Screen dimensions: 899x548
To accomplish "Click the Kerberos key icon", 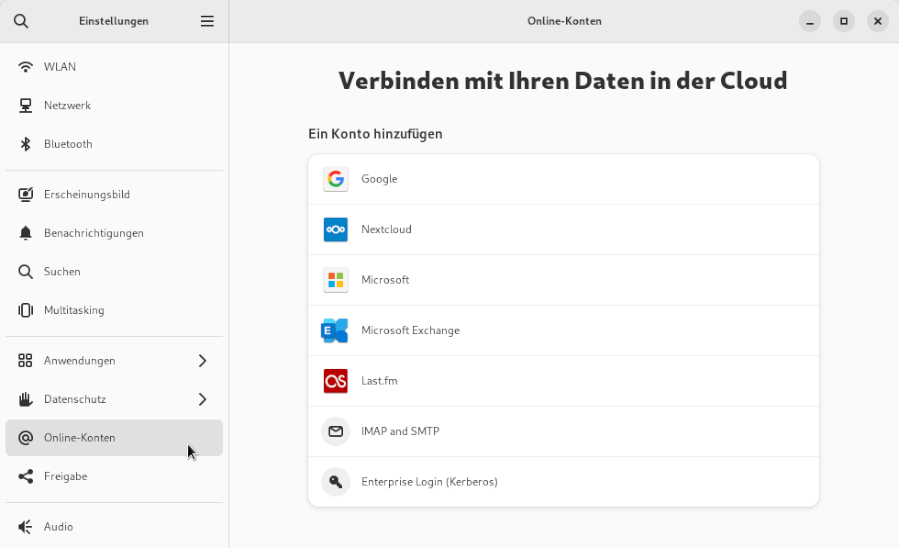I will click(x=335, y=482).
